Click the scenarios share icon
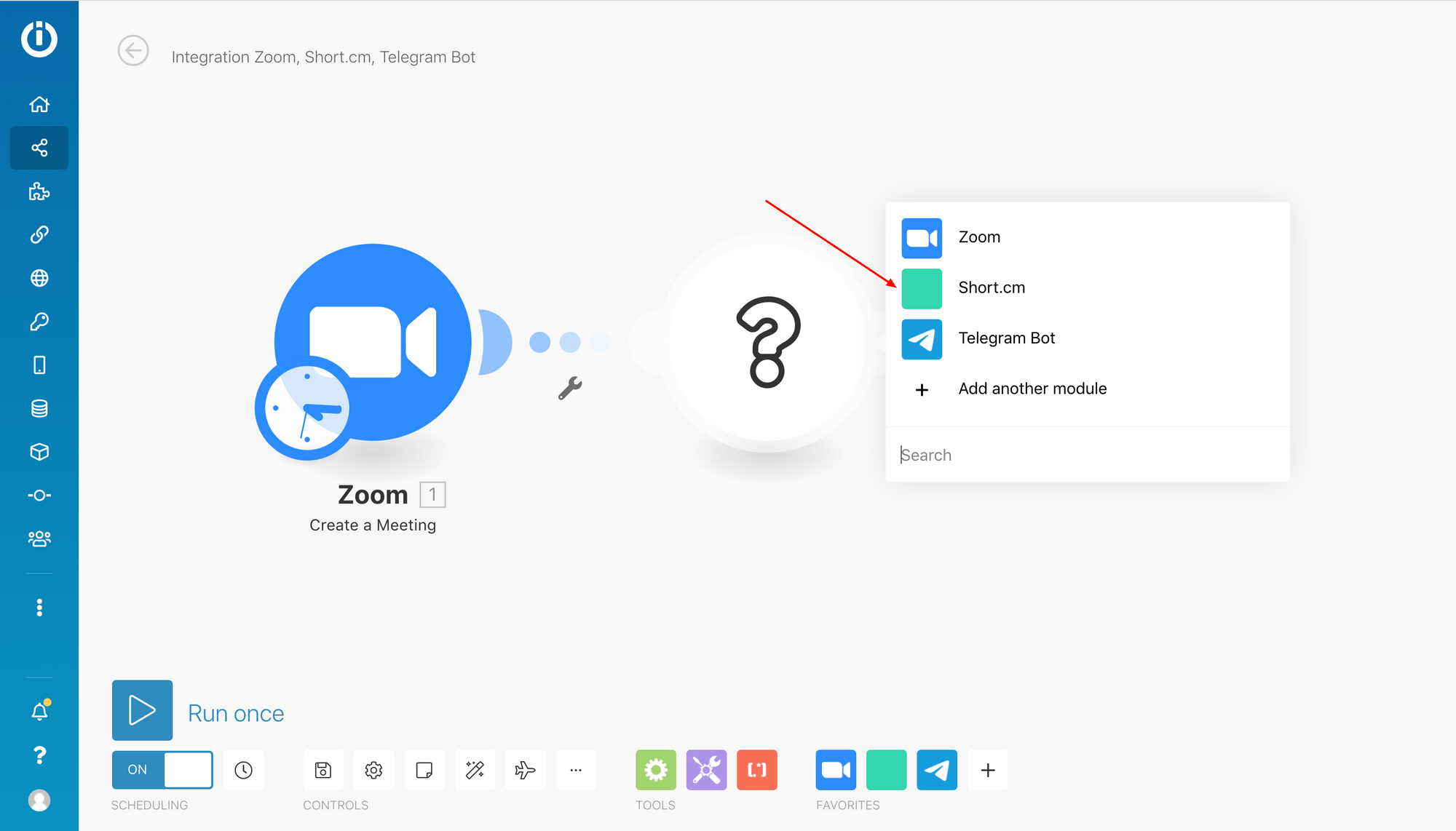The image size is (1456, 831). point(40,148)
